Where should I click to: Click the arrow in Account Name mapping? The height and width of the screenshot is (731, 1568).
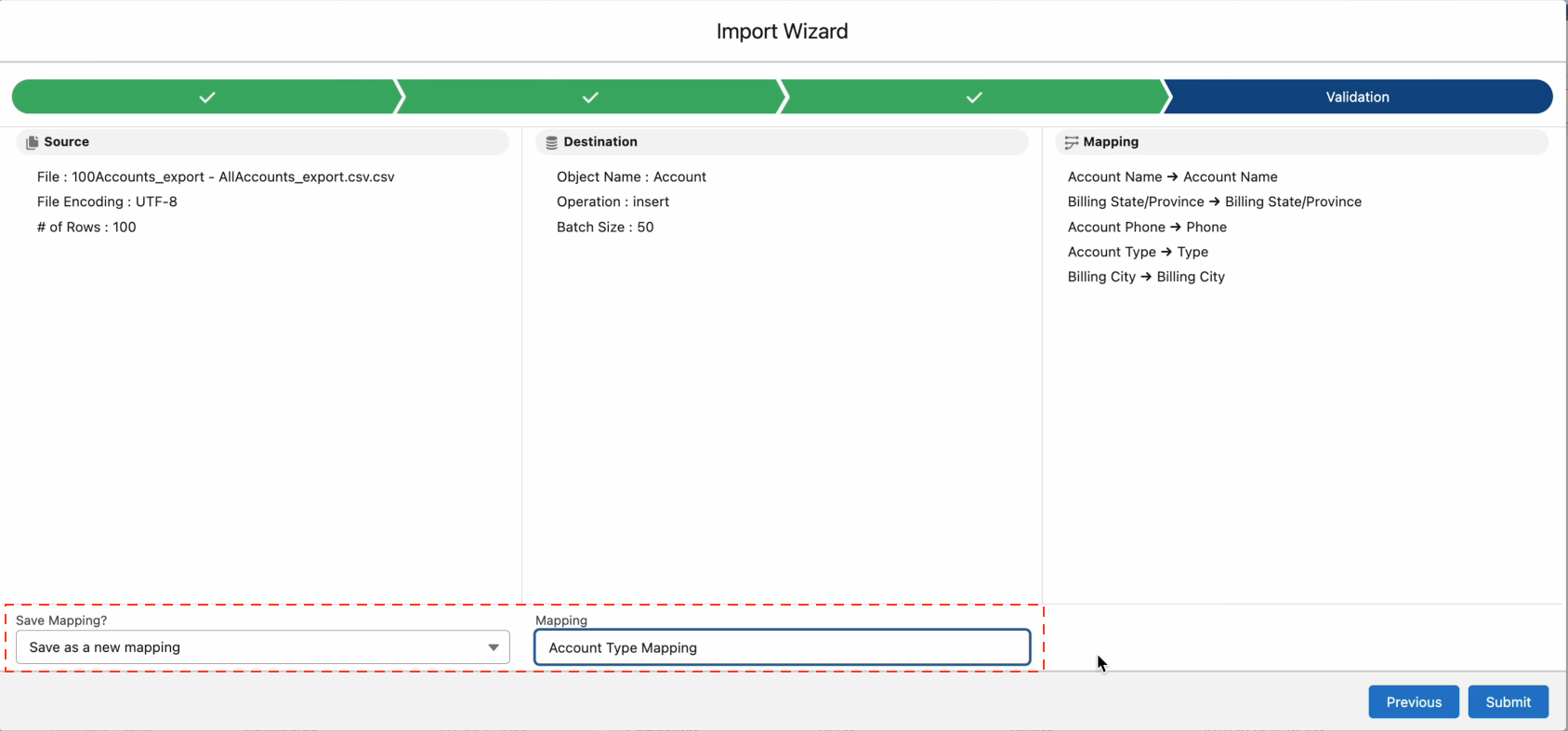pyautogui.click(x=1172, y=176)
